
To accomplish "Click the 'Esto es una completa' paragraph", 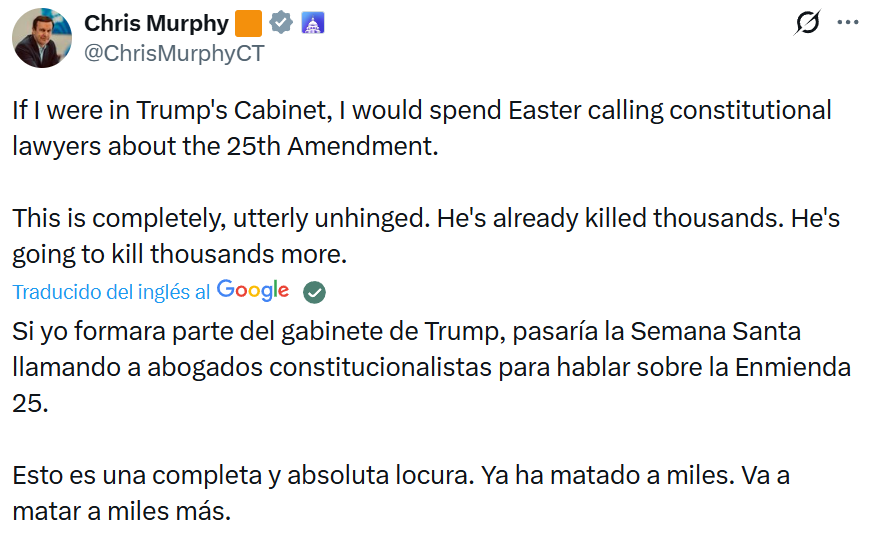I will click(401, 493).
